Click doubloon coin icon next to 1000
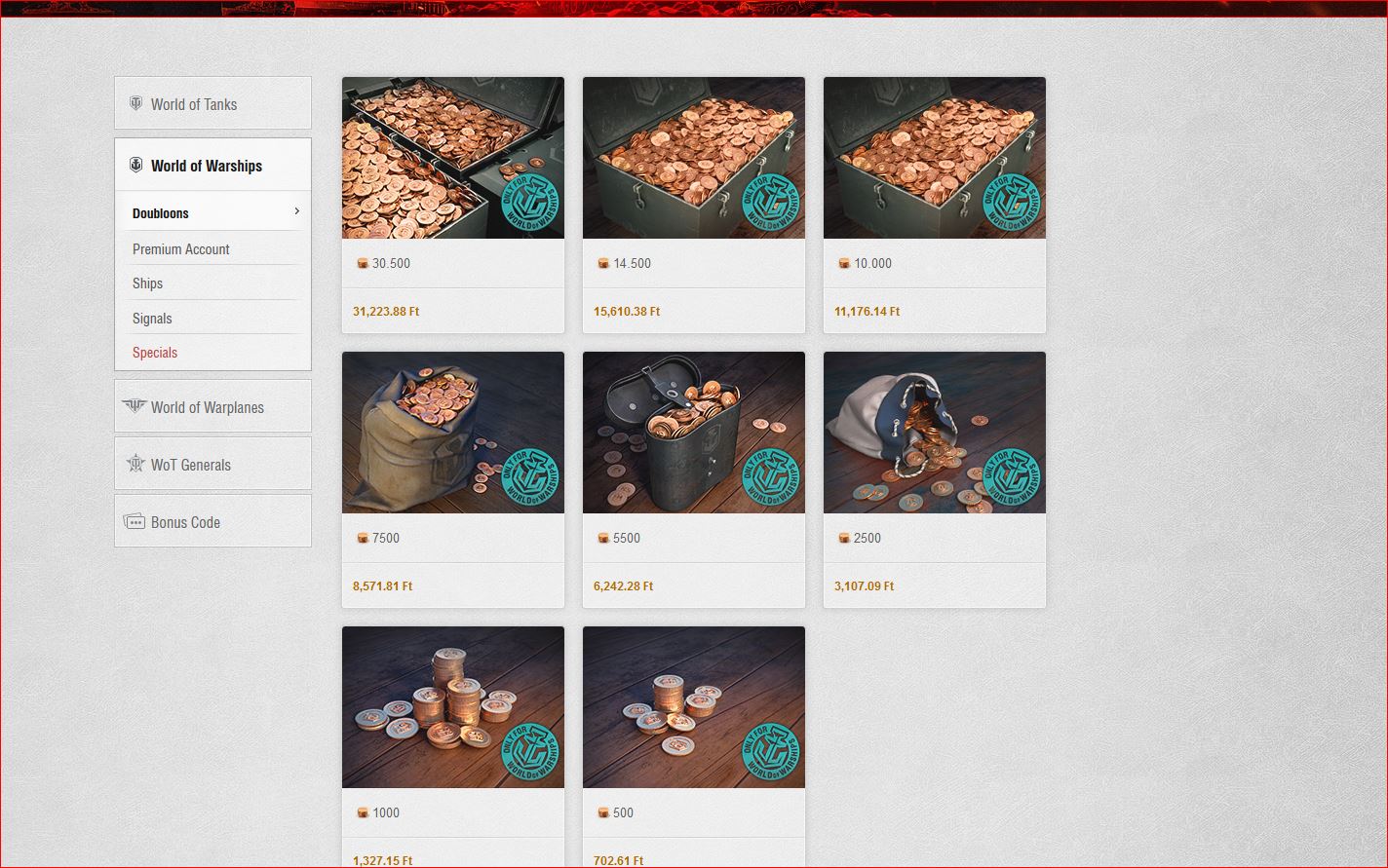The height and width of the screenshot is (868, 1388). click(x=363, y=812)
